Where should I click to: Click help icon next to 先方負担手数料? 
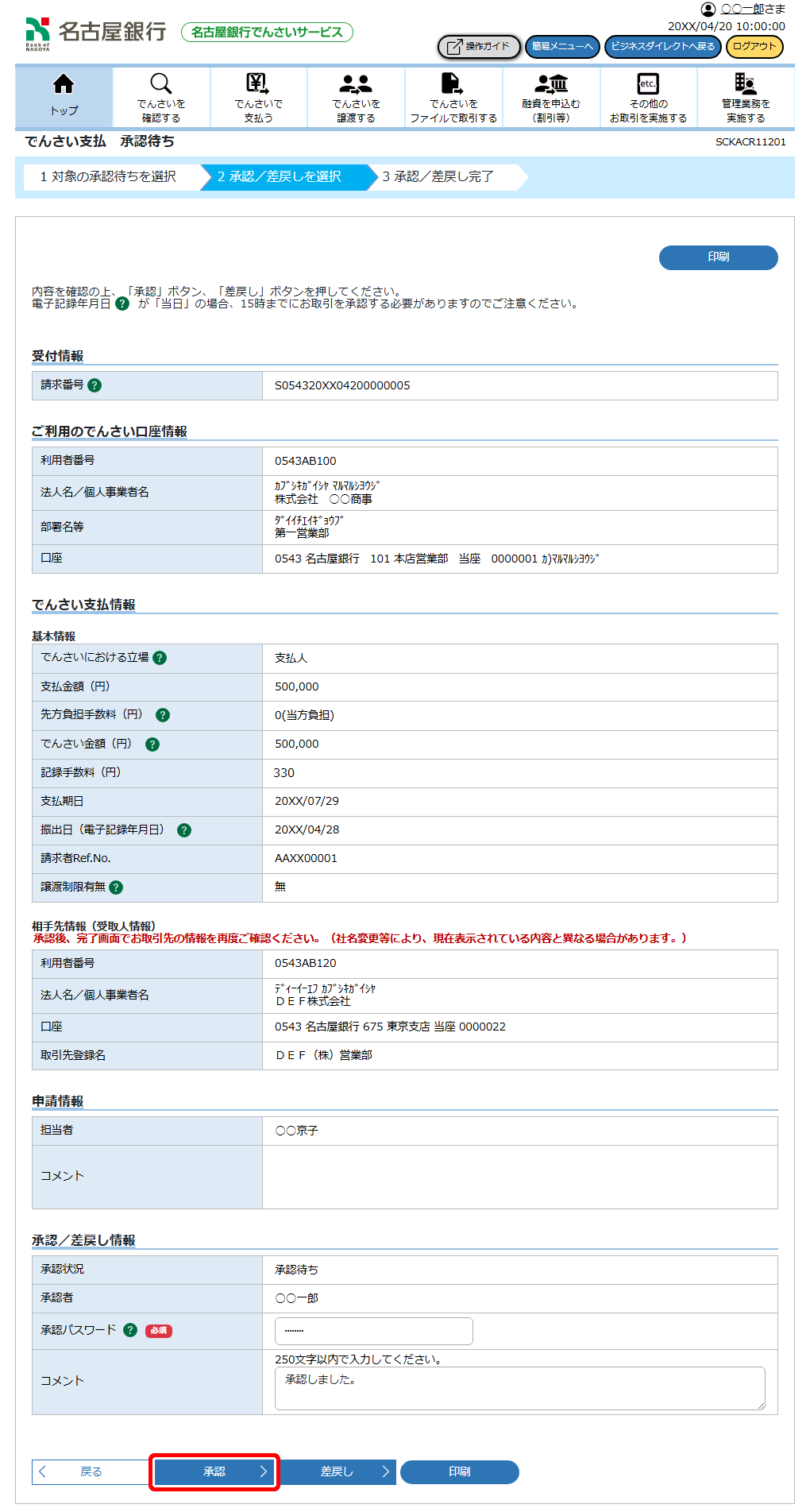163,715
